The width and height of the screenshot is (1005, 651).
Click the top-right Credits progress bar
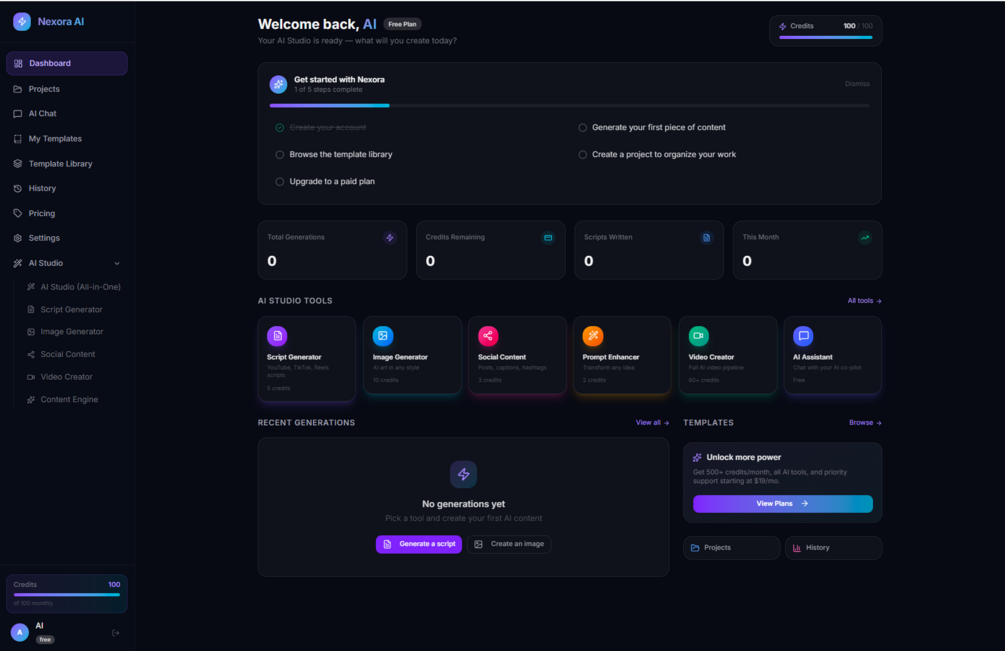pyautogui.click(x=826, y=37)
